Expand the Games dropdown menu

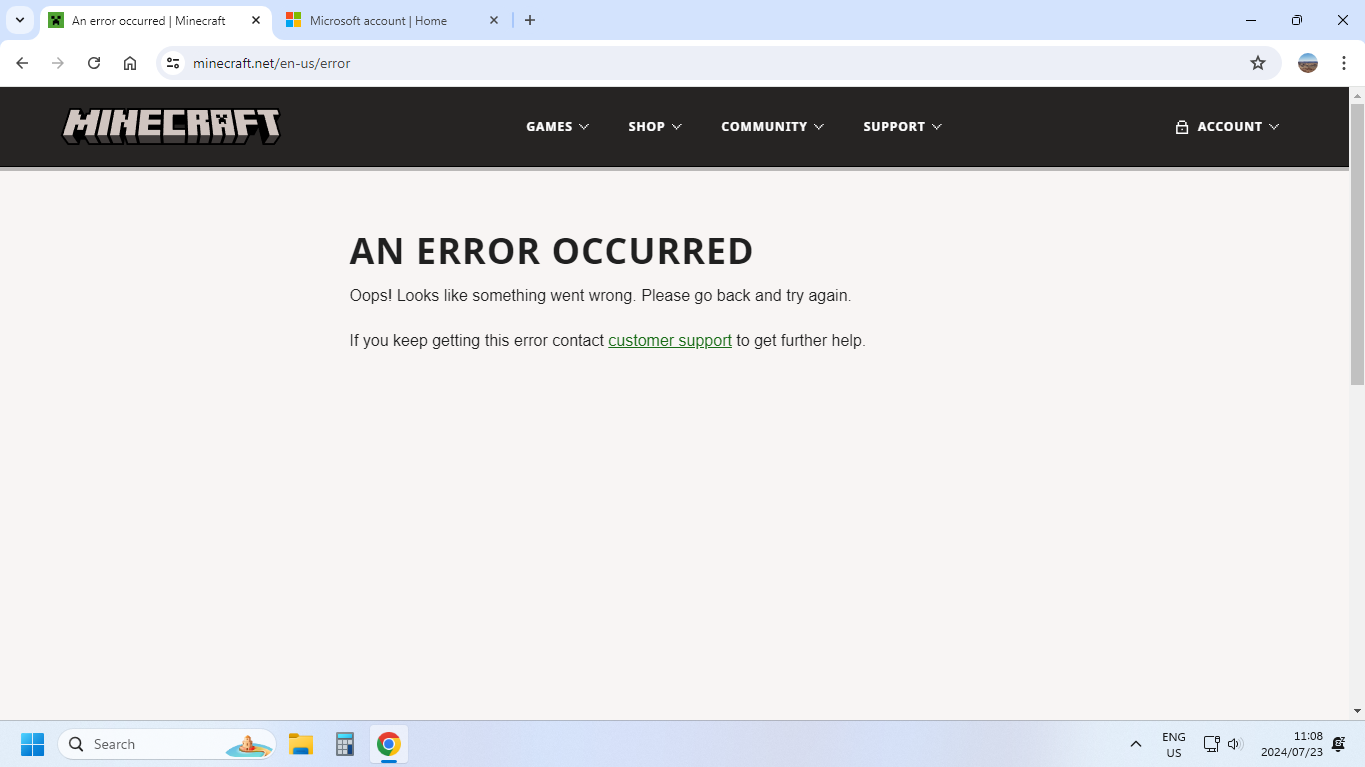[557, 127]
